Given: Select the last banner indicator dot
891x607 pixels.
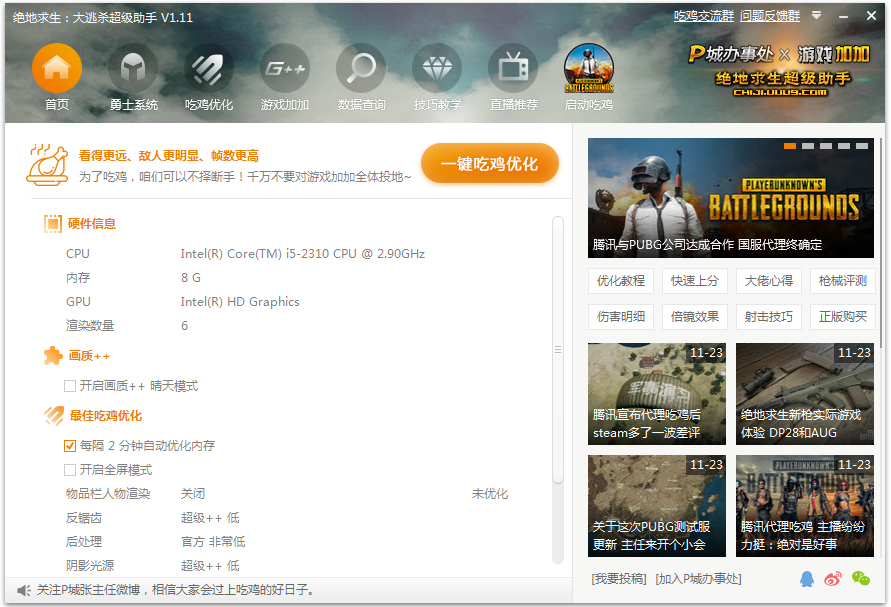Looking at the screenshot, I should (862, 146).
